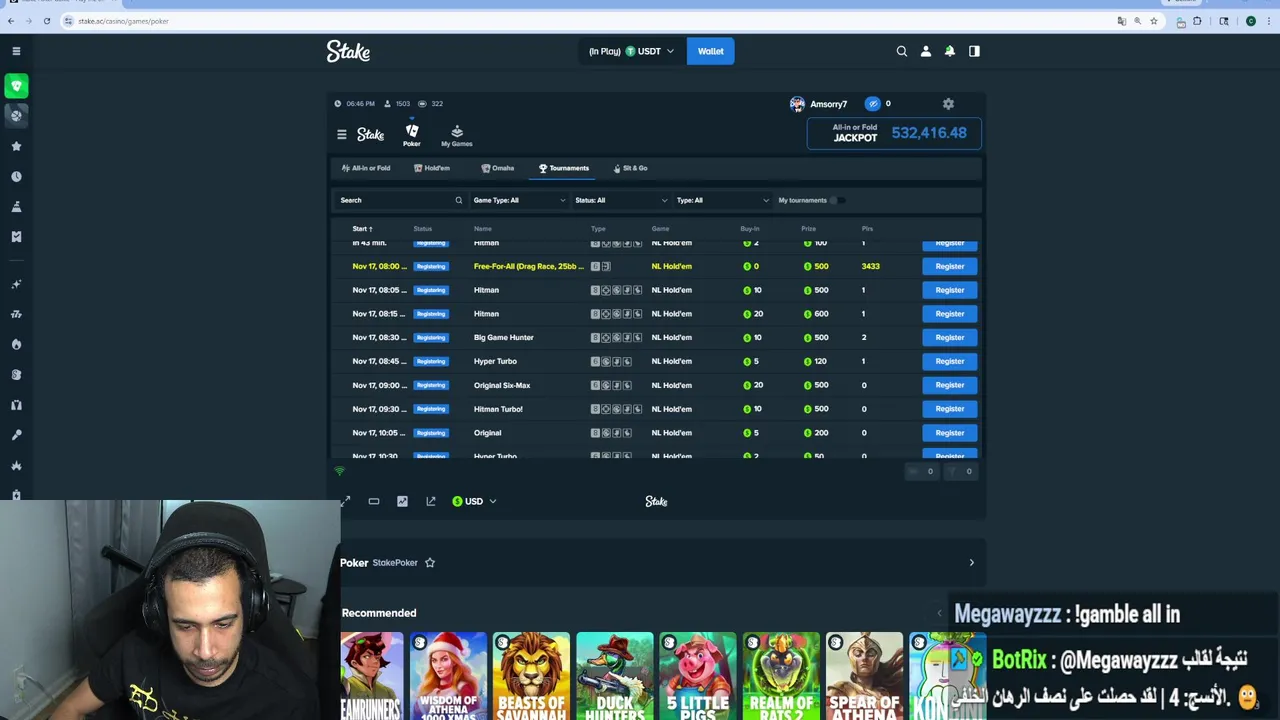Click the pop-out game window icon

click(431, 501)
